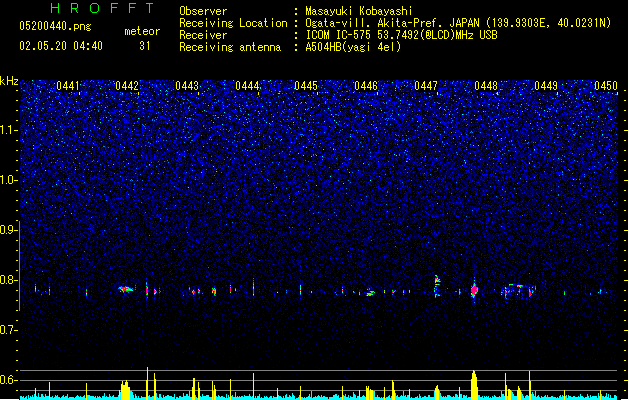Image resolution: width=629 pixels, height=400 pixels.
Task: Click time marker 0448
Action: 486,86
